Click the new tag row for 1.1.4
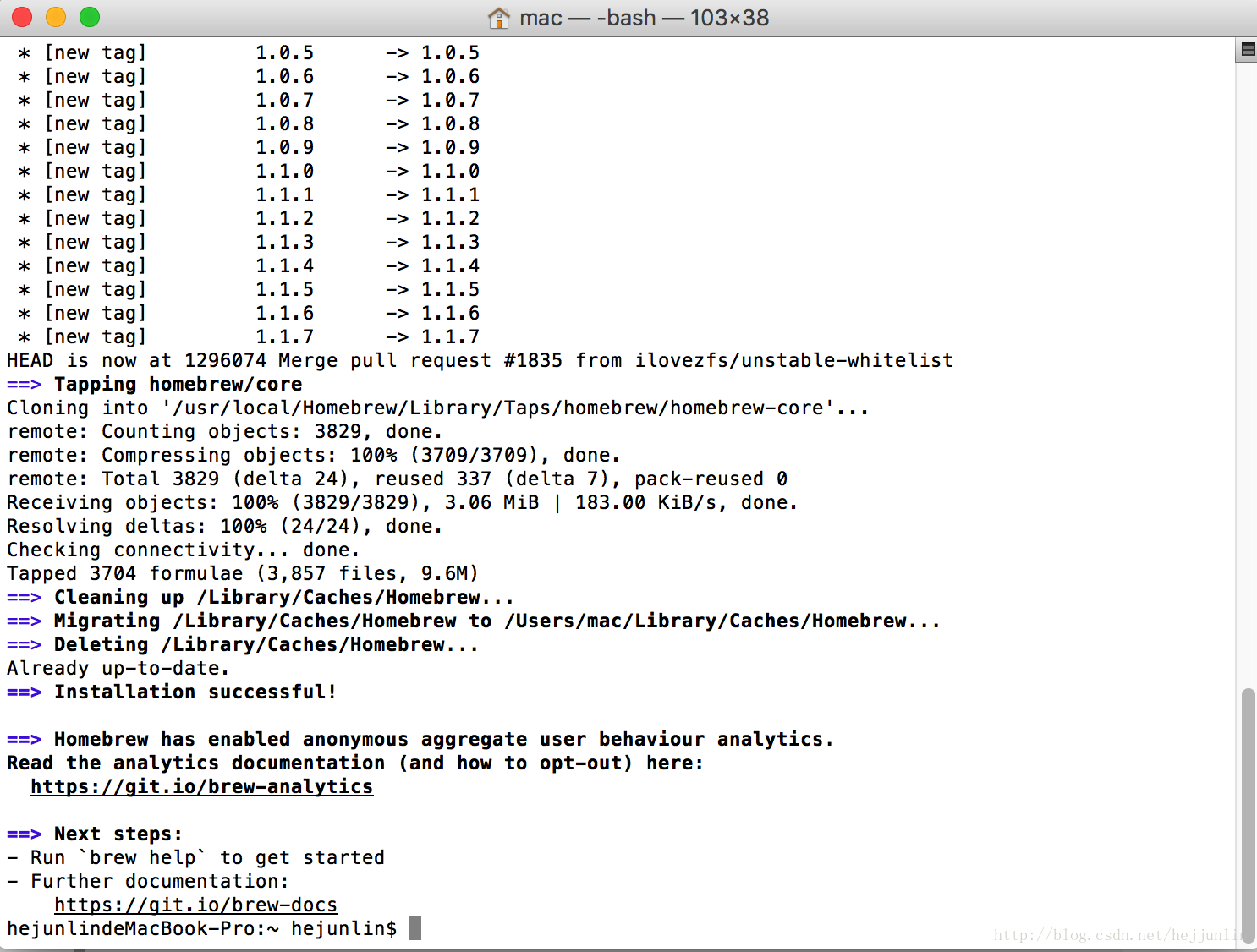The height and width of the screenshot is (952, 1257). pyautogui.click(x=249, y=265)
